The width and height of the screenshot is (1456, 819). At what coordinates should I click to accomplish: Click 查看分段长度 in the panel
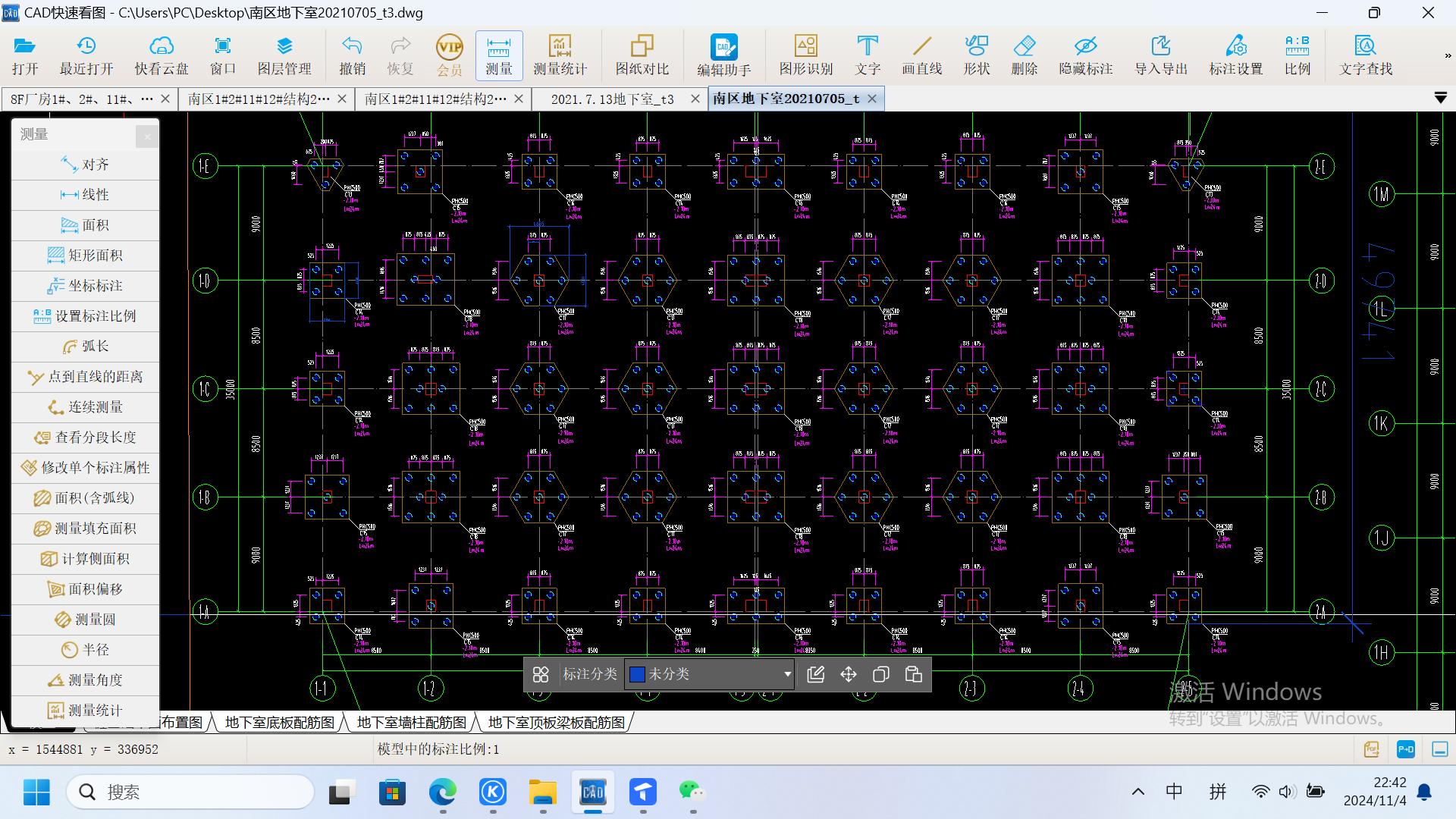86,438
